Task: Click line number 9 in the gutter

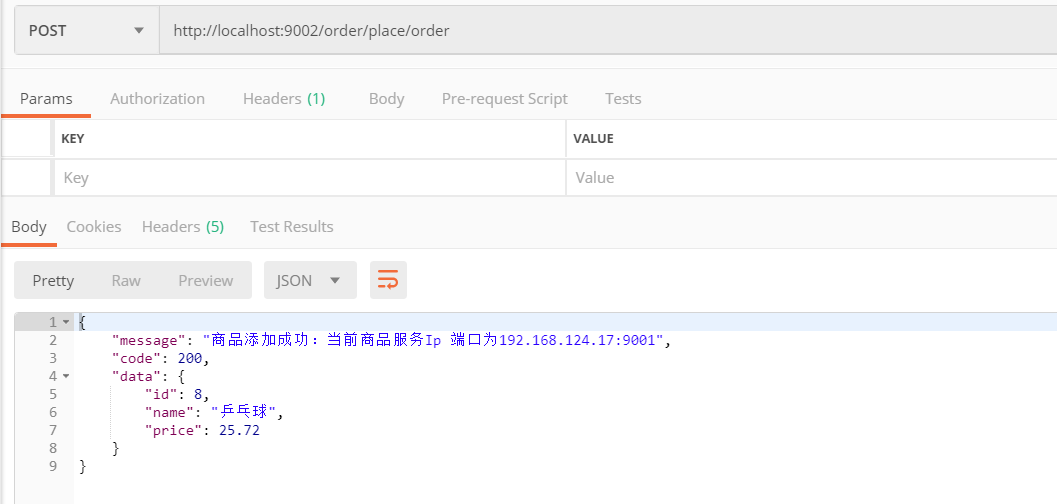Action: pos(53,466)
